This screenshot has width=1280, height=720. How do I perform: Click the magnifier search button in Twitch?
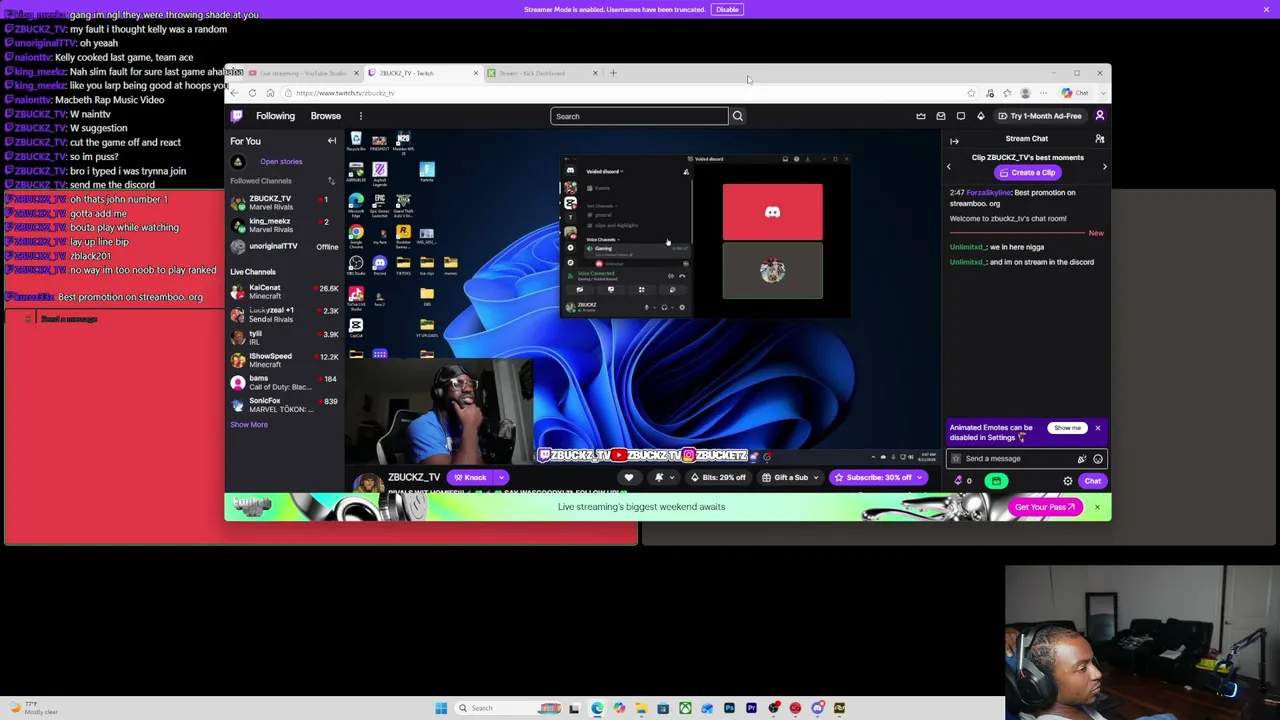(738, 116)
